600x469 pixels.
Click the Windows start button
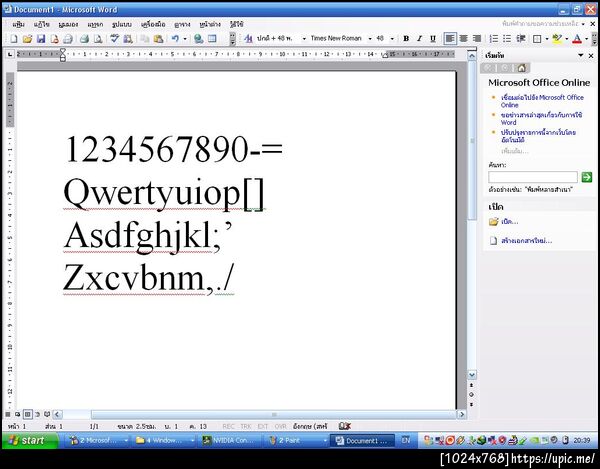click(x=30, y=440)
